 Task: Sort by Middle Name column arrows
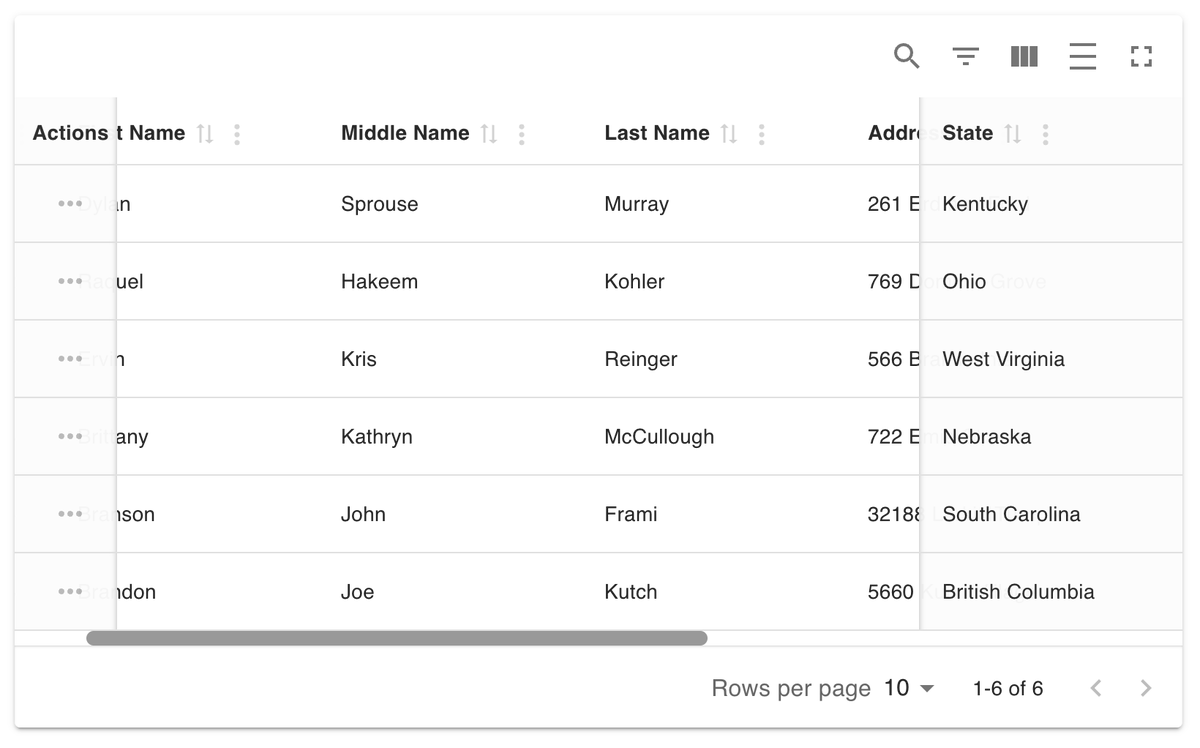(x=489, y=134)
